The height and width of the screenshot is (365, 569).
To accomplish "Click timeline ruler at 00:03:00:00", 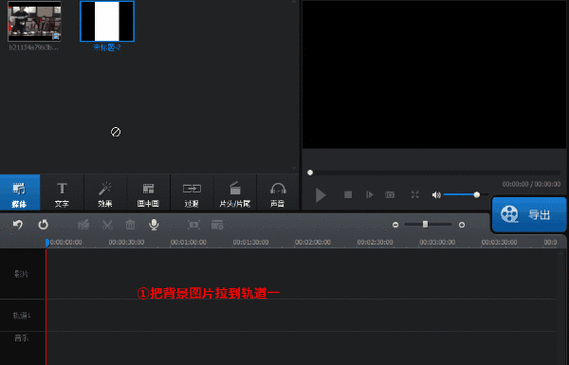I will click(437, 242).
